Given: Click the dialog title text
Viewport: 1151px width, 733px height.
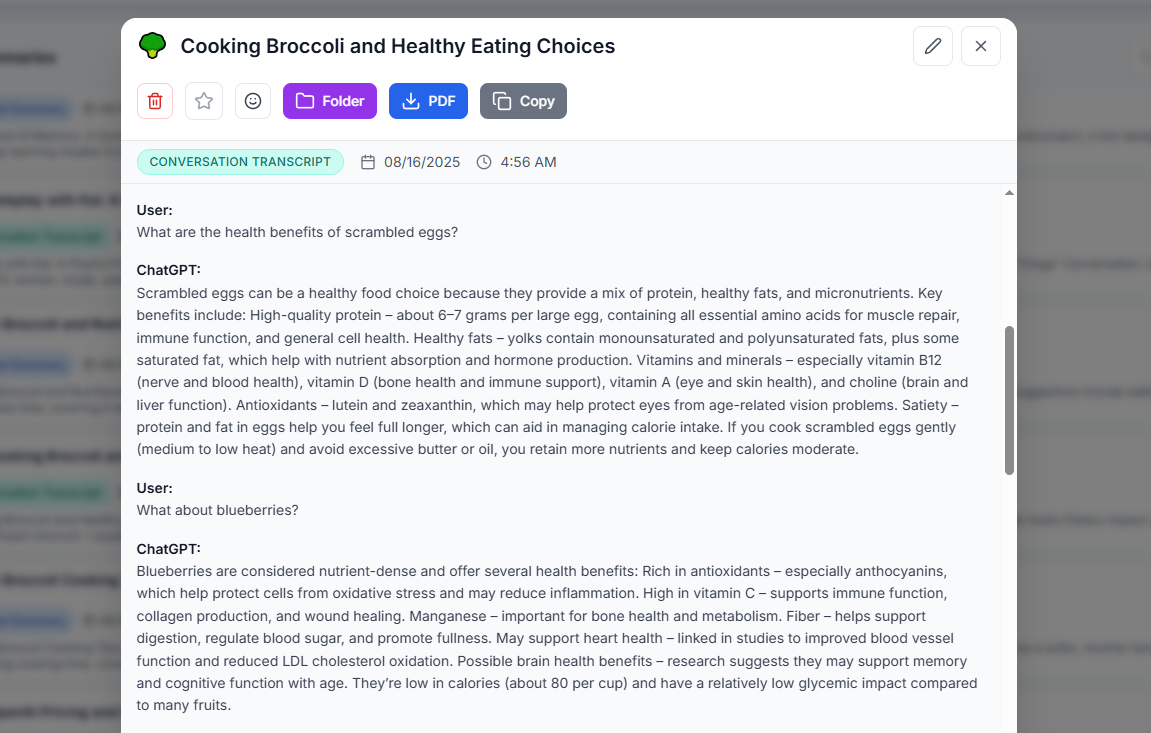Looking at the screenshot, I should 398,46.
